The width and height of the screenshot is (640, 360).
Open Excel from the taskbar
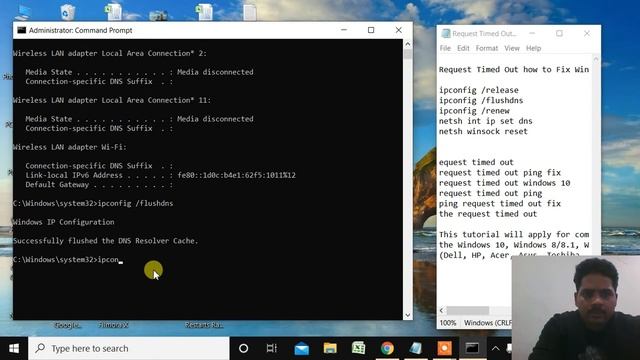pos(358,348)
